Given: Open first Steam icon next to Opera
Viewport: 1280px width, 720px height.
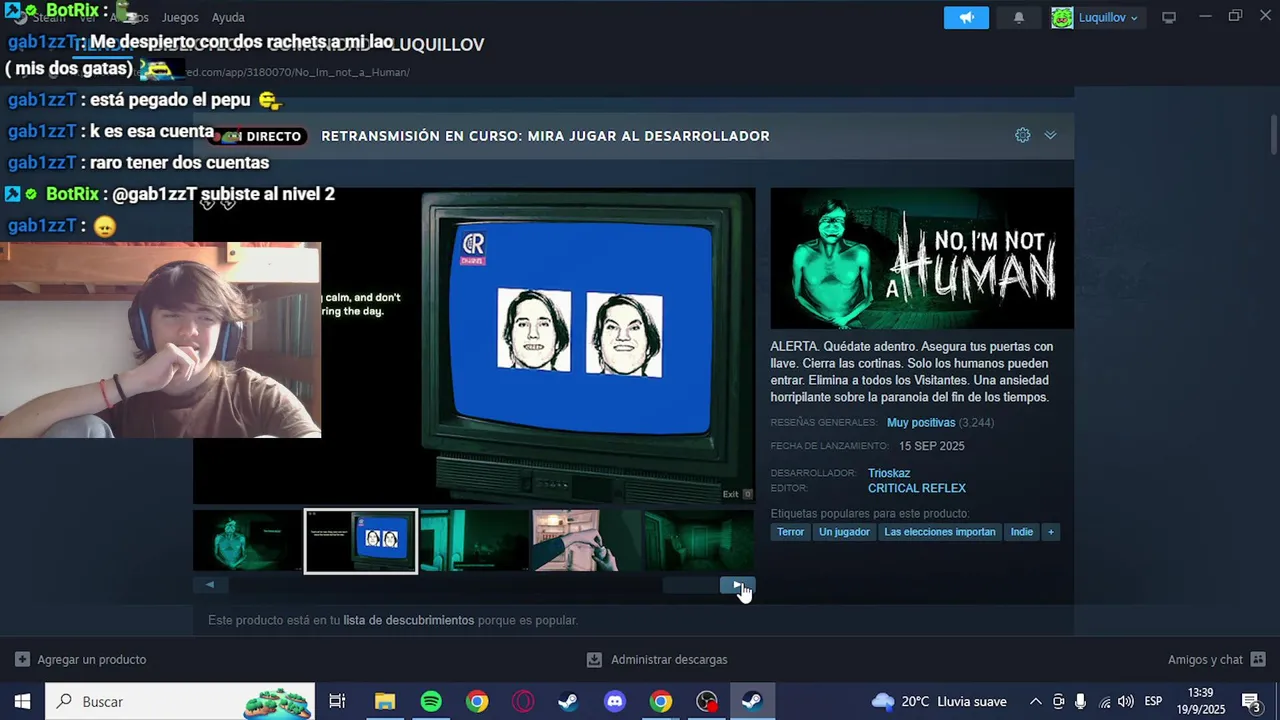Looking at the screenshot, I should pyautogui.click(x=568, y=701).
